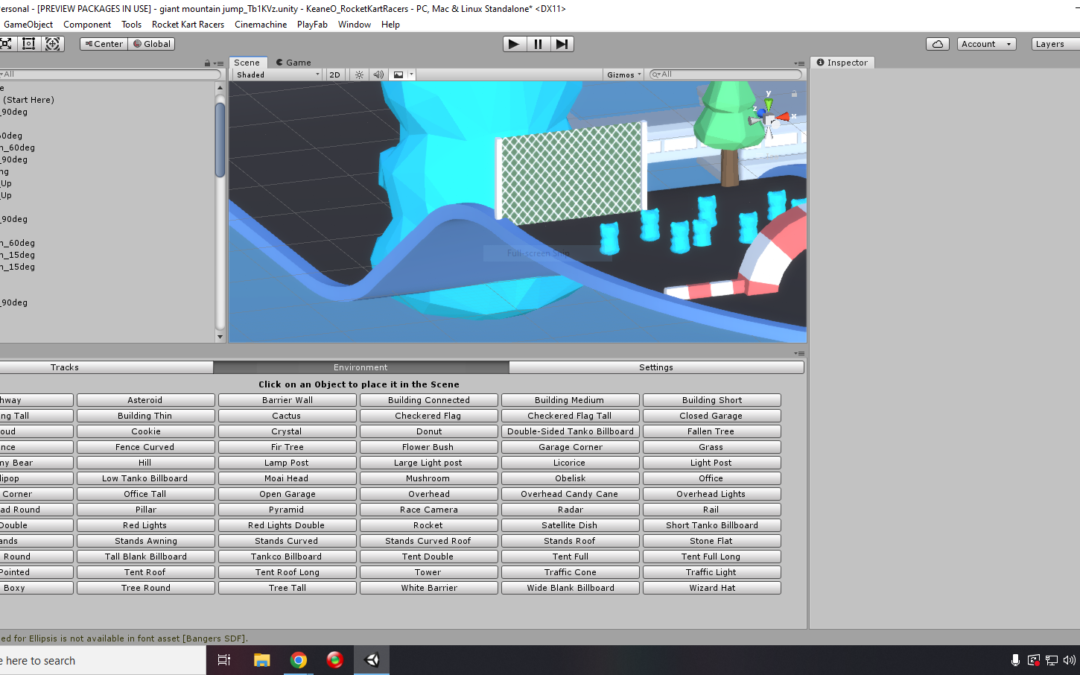
Task: Open the scene effects dropdown arrow
Action: point(411,74)
